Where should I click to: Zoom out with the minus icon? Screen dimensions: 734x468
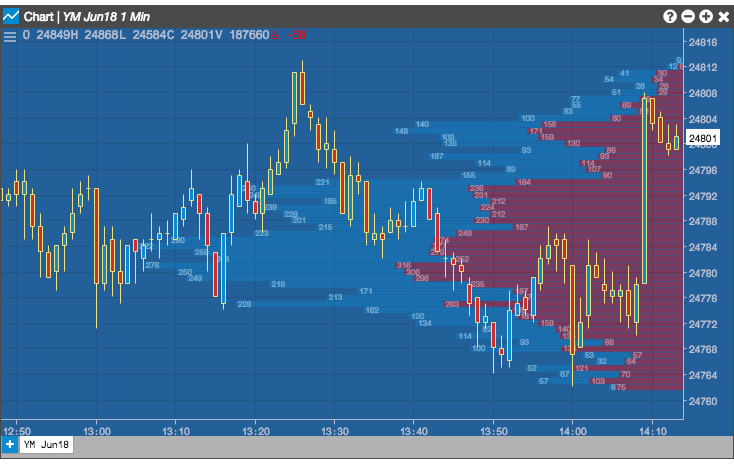[688, 17]
